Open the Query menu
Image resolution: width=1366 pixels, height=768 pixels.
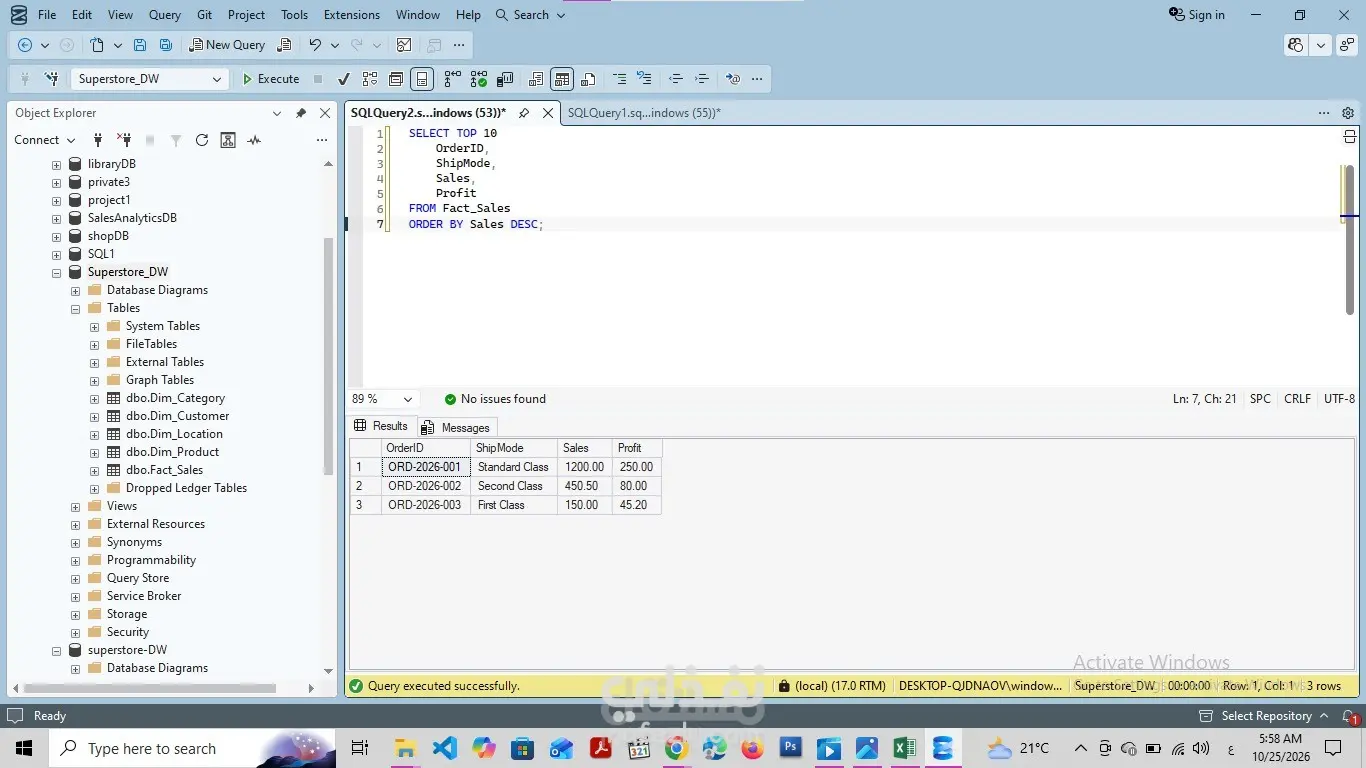coord(165,15)
